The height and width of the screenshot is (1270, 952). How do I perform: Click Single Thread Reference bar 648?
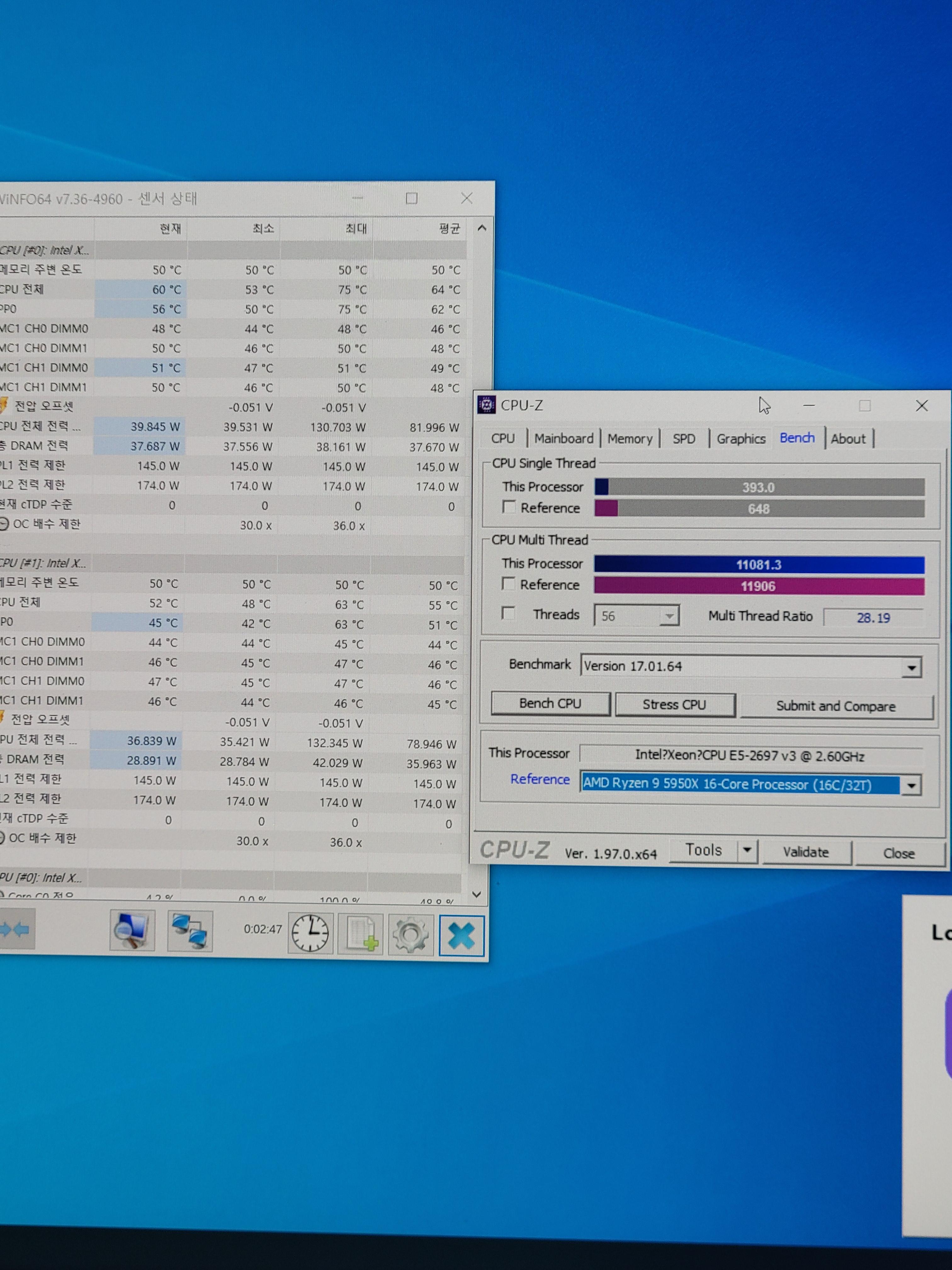click(759, 509)
